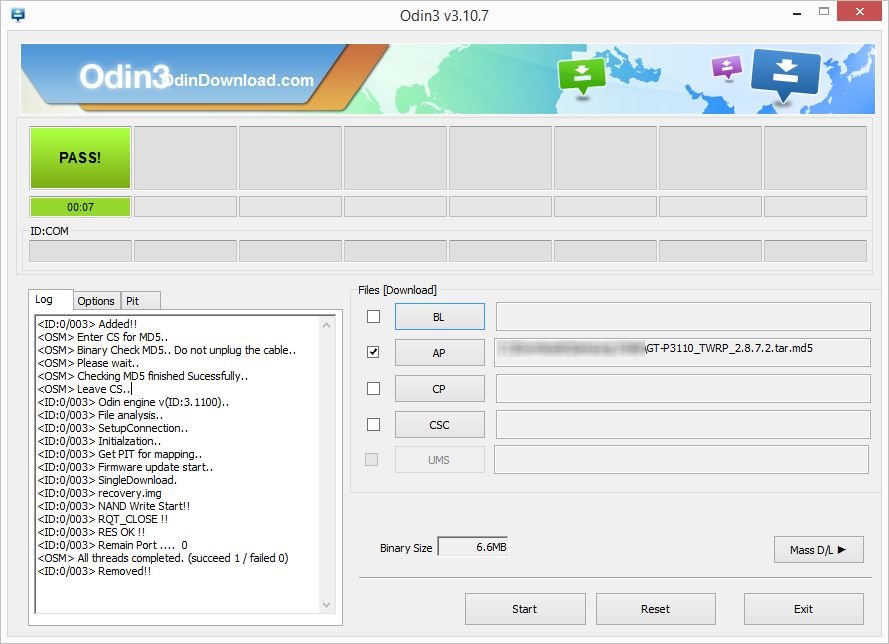
Task: Click log line 'NAND Write Start!!'
Action: 114,506
